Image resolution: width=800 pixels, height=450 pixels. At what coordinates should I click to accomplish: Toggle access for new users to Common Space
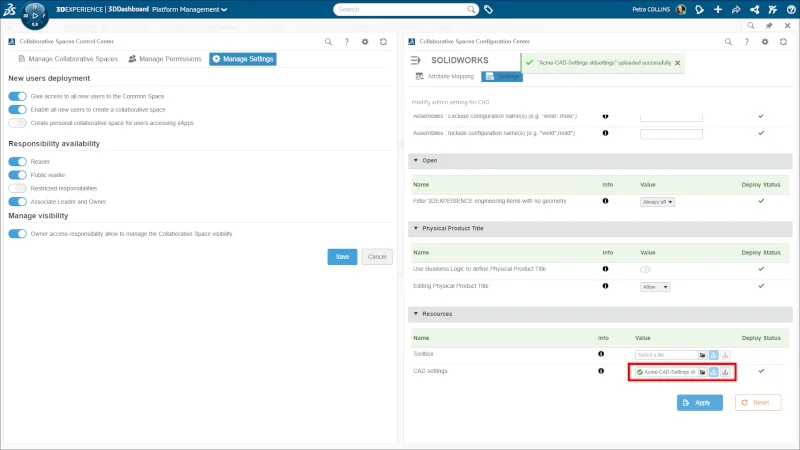(x=17, y=96)
